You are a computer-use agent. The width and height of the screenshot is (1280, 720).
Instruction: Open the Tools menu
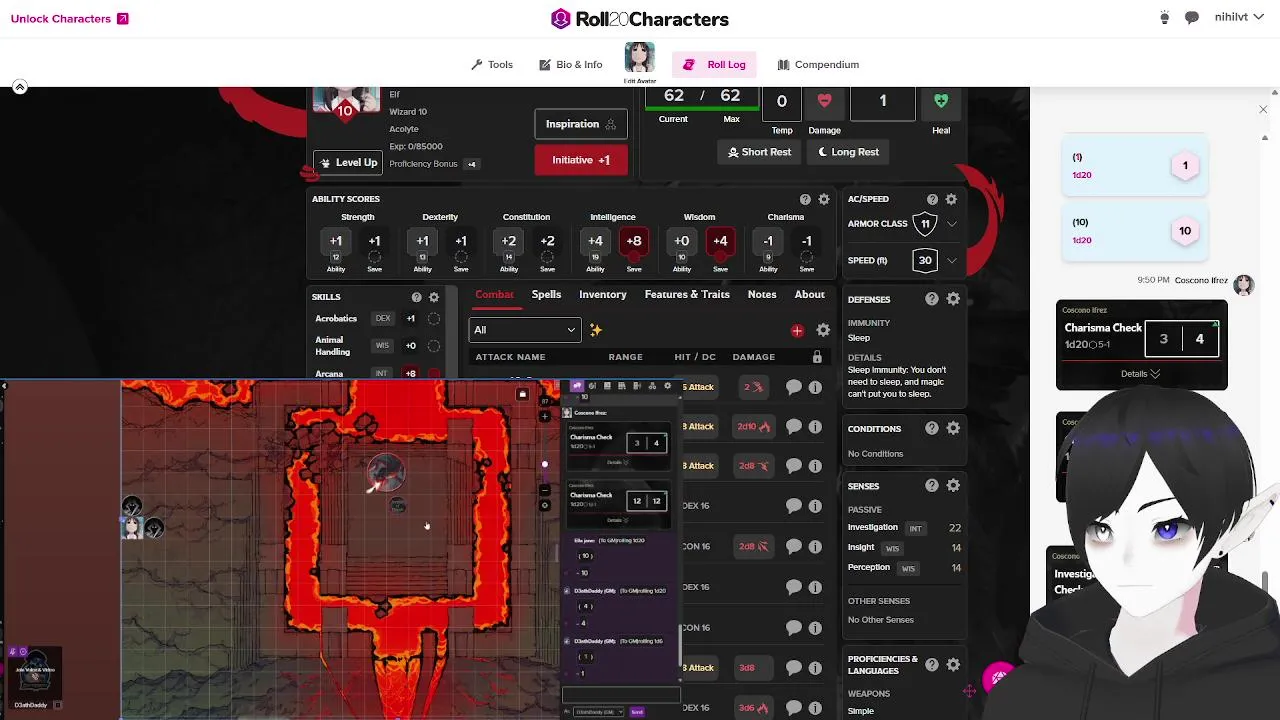[492, 65]
